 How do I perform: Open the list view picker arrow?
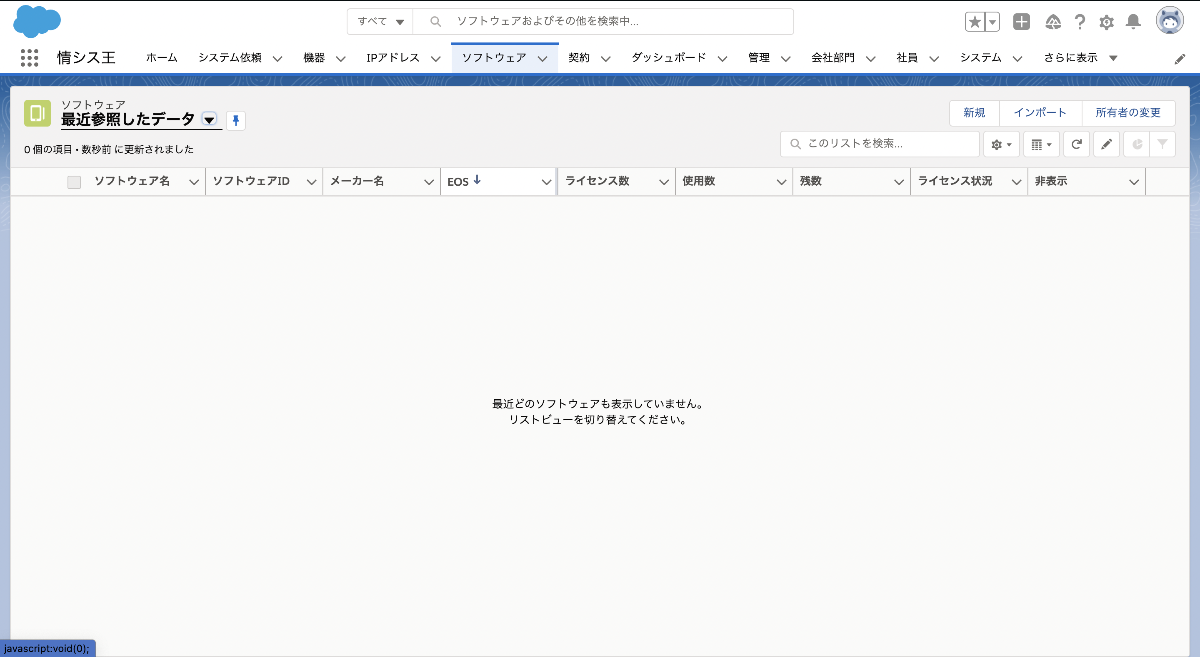[x=209, y=119]
